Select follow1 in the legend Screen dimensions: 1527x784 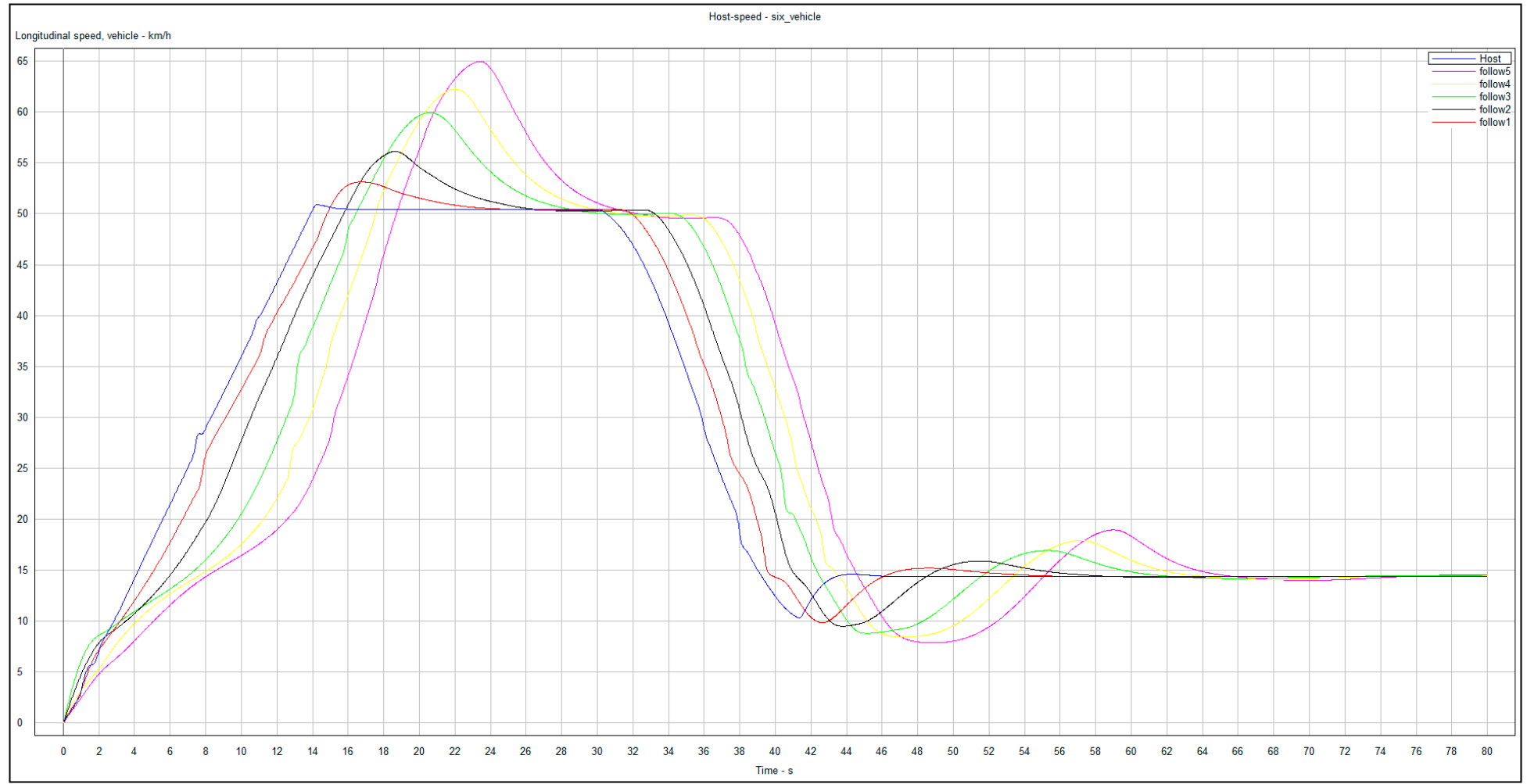pyautogui.click(x=1493, y=122)
